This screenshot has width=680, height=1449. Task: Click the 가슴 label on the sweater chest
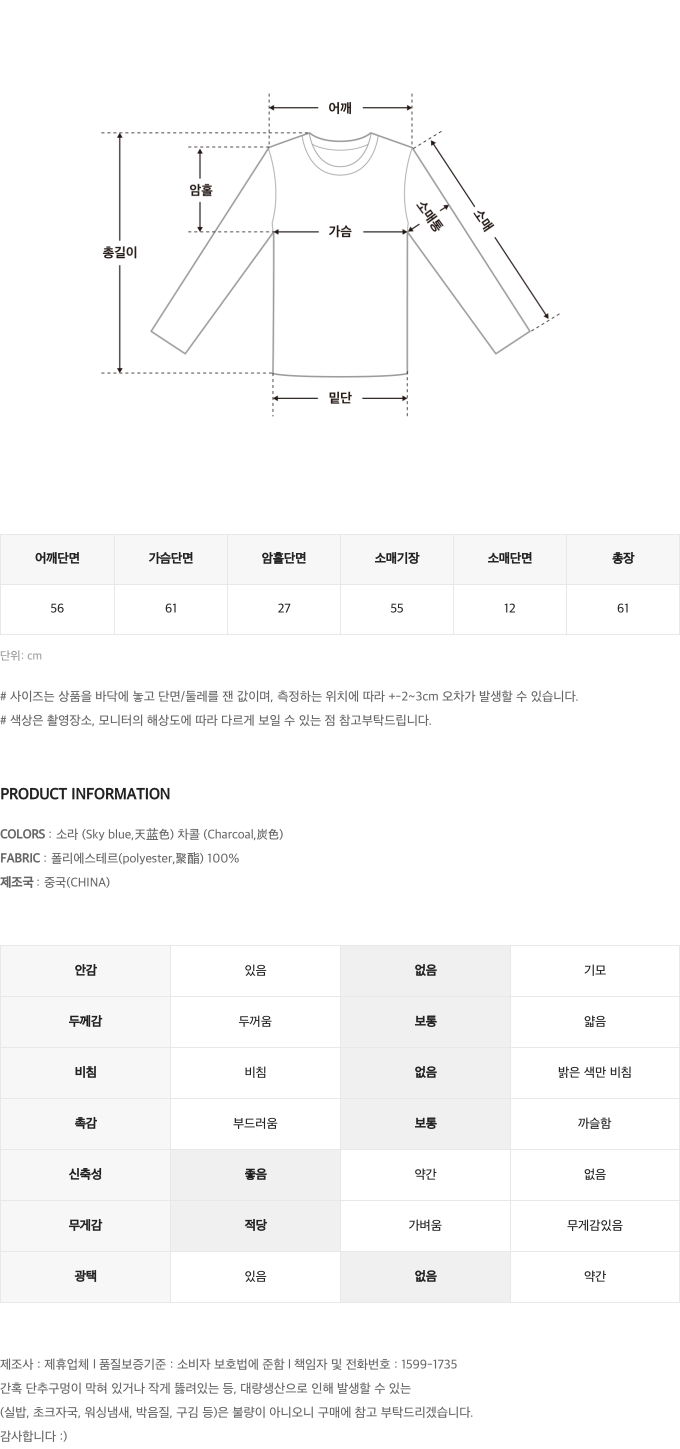pyautogui.click(x=340, y=231)
